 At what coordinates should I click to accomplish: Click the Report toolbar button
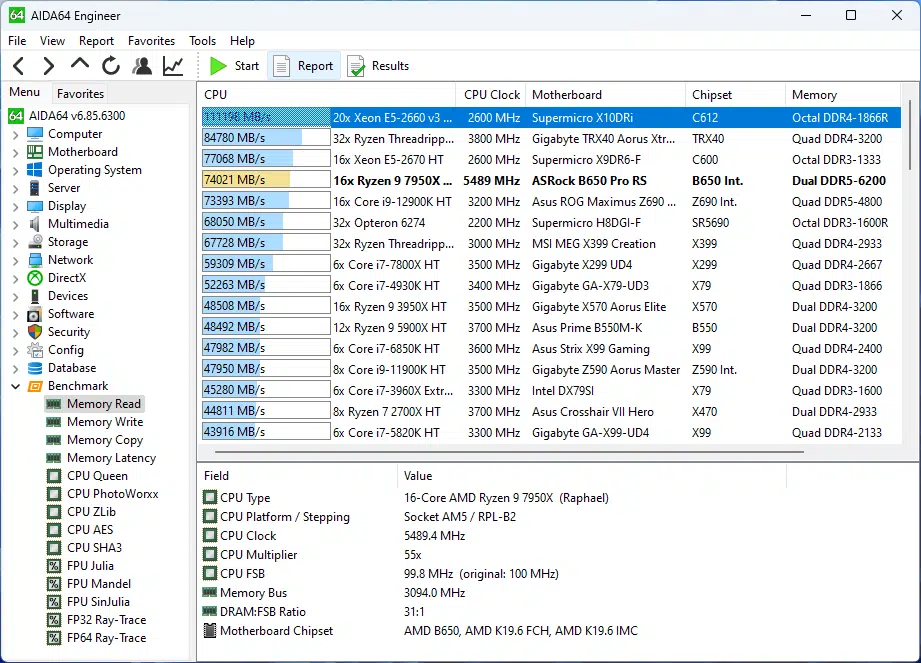tap(304, 66)
